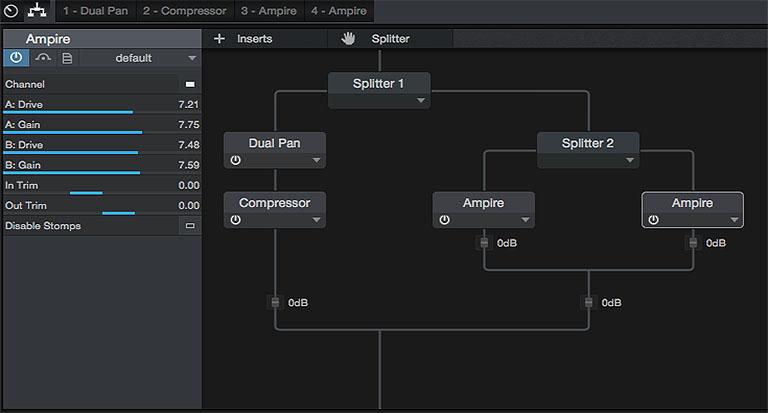
Task: Click the clock icon at top left
Action: (x=11, y=11)
